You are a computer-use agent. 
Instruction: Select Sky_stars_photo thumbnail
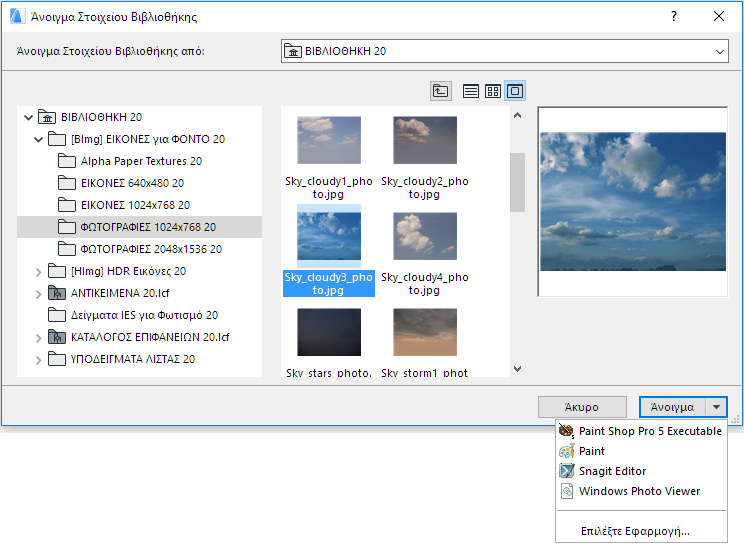[329, 332]
